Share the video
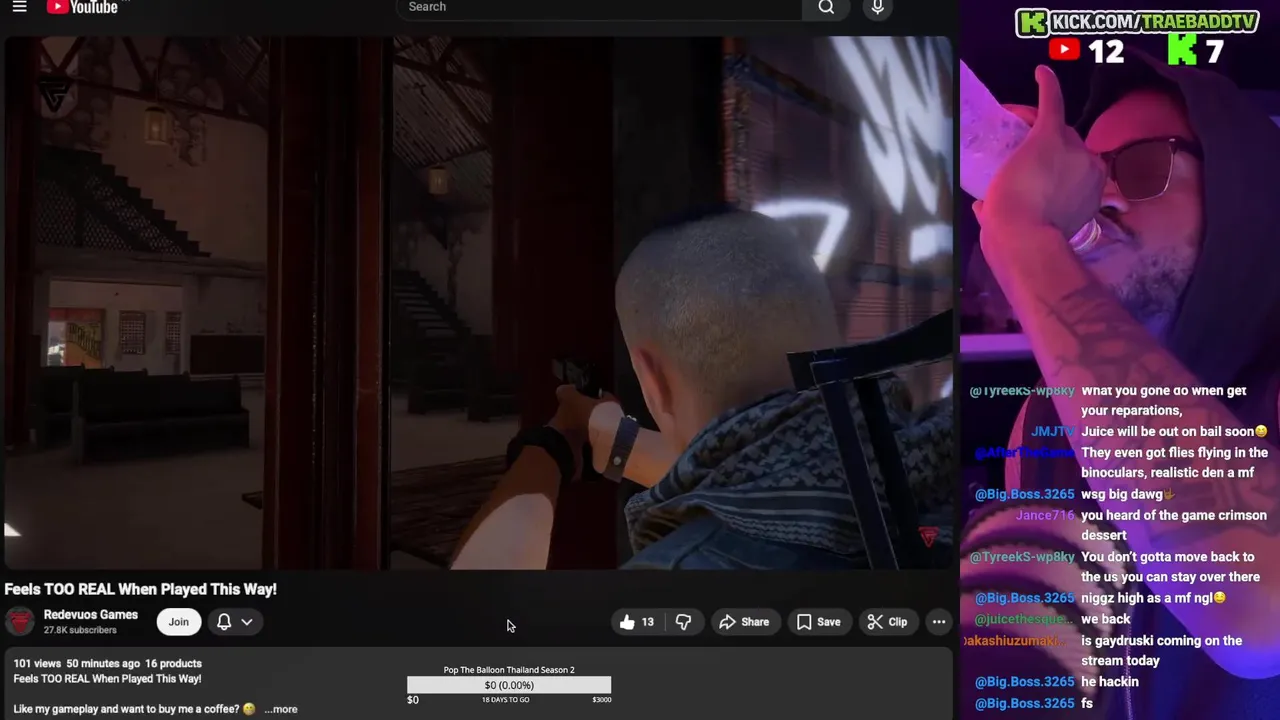Screen dimensions: 1280x720 point(744,622)
